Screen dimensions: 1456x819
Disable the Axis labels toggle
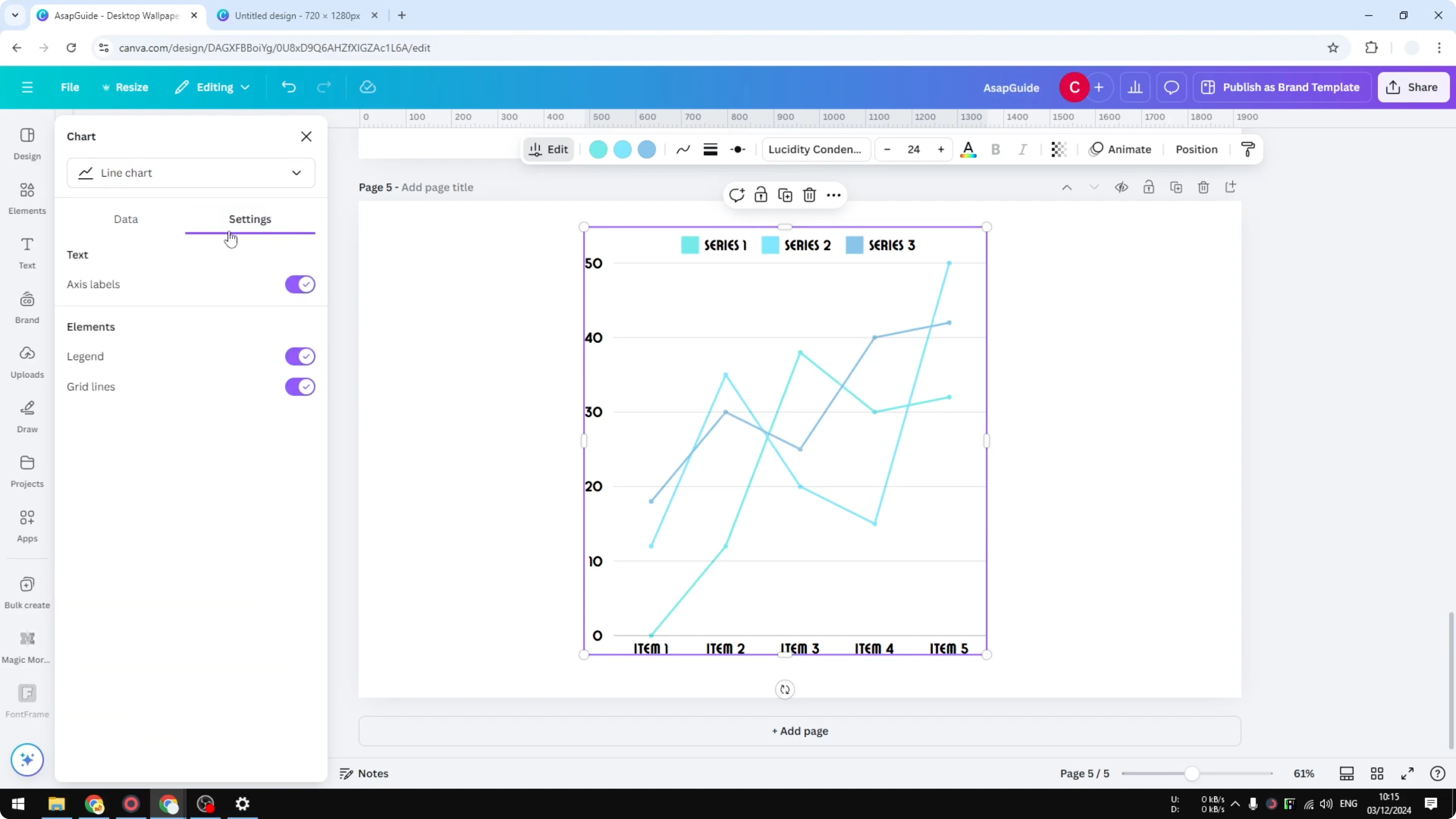pos(300,284)
